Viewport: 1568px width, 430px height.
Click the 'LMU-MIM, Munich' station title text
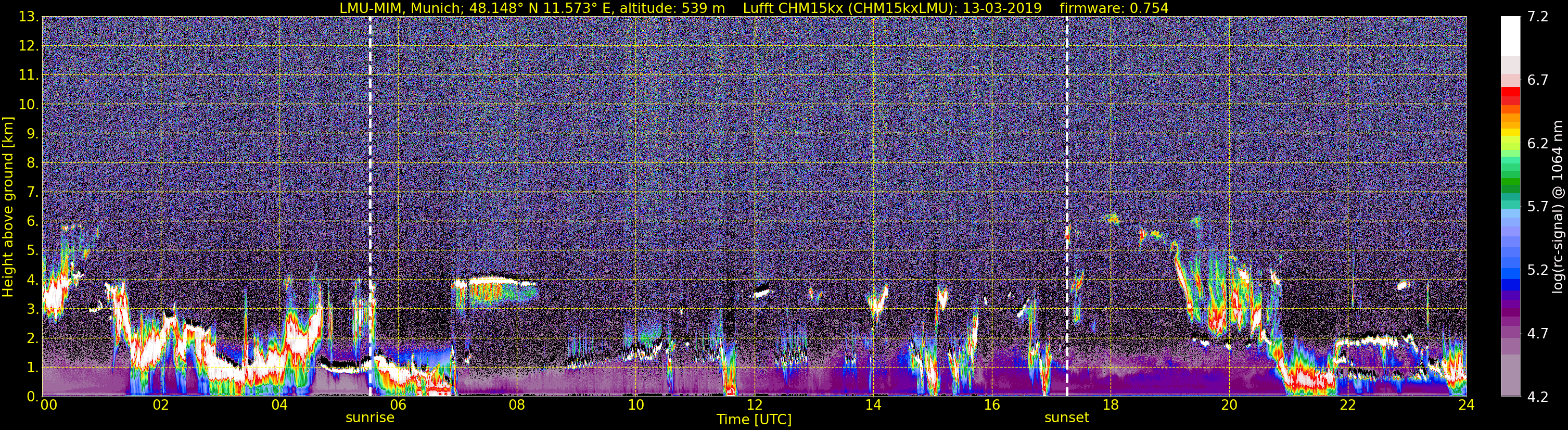(402, 8)
